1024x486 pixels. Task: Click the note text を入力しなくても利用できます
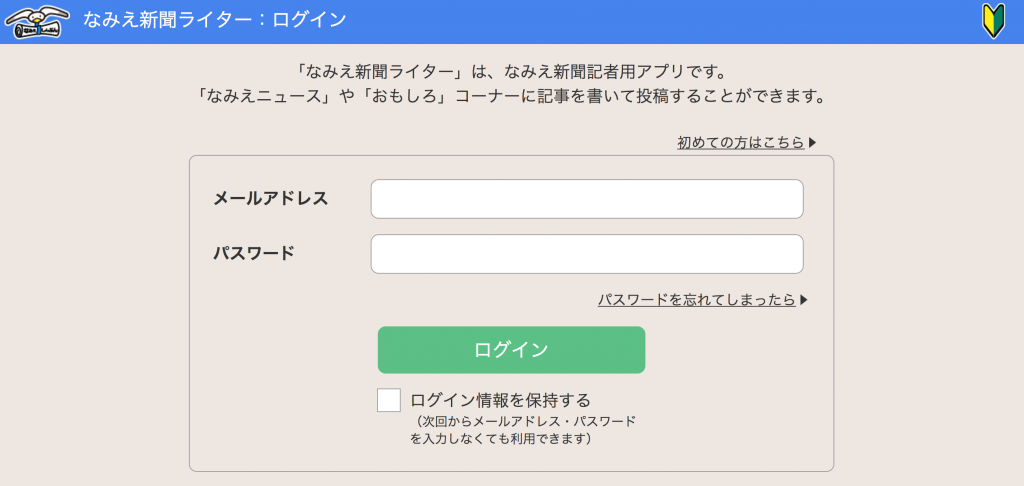[x=501, y=439]
